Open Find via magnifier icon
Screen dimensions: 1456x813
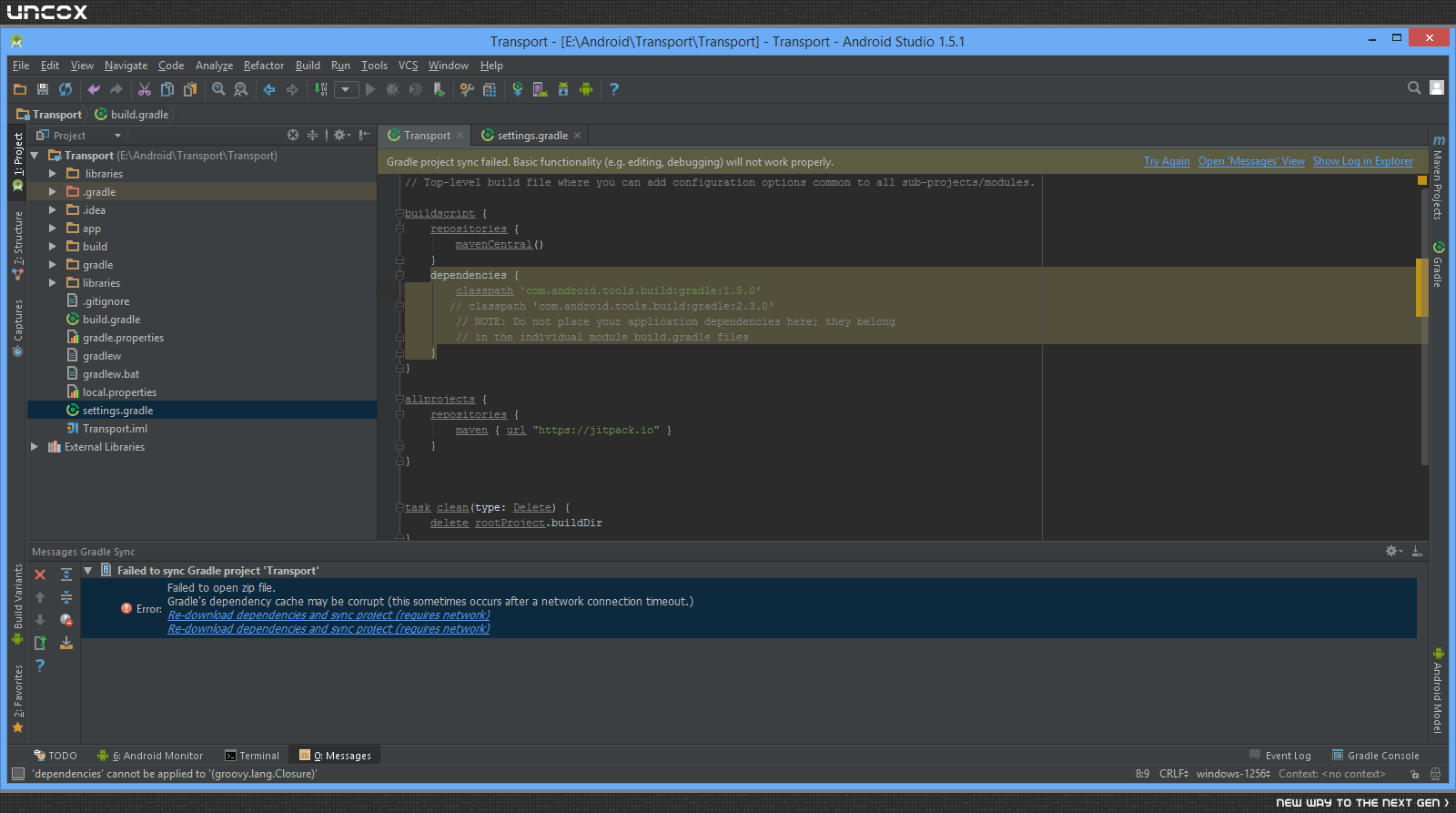218,89
